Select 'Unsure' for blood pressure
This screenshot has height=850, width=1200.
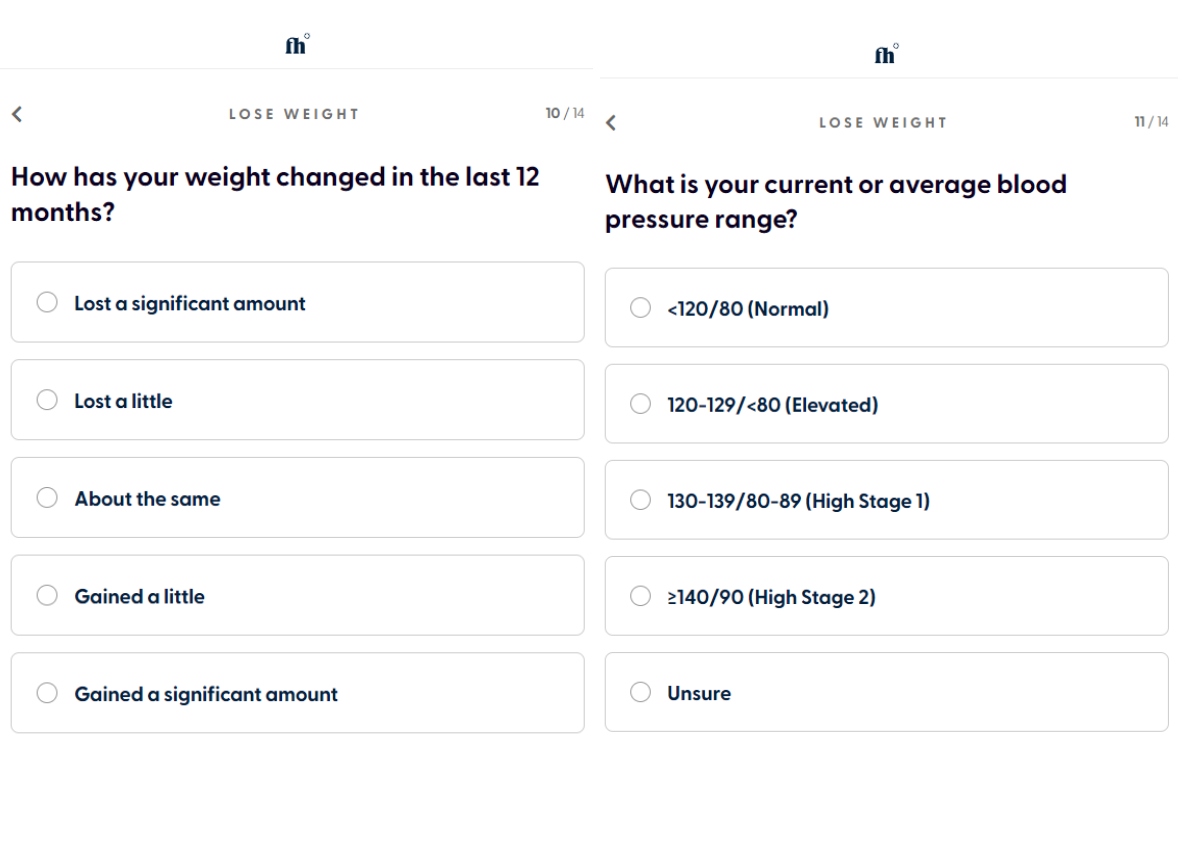pos(886,692)
